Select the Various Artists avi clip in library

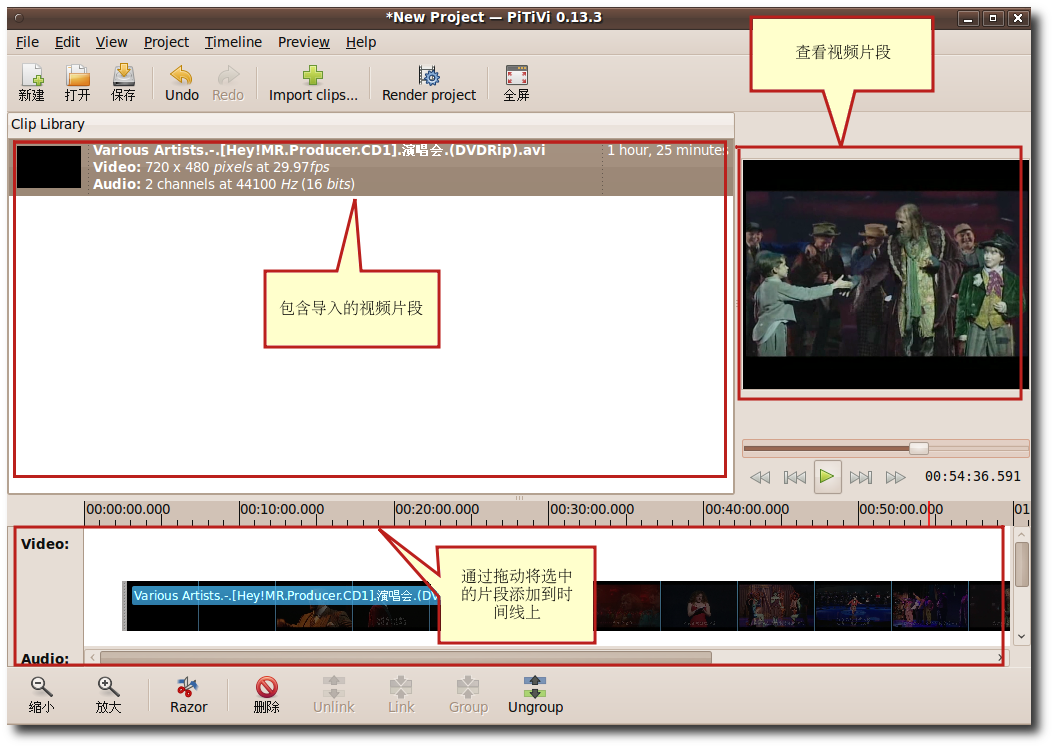tap(371, 167)
